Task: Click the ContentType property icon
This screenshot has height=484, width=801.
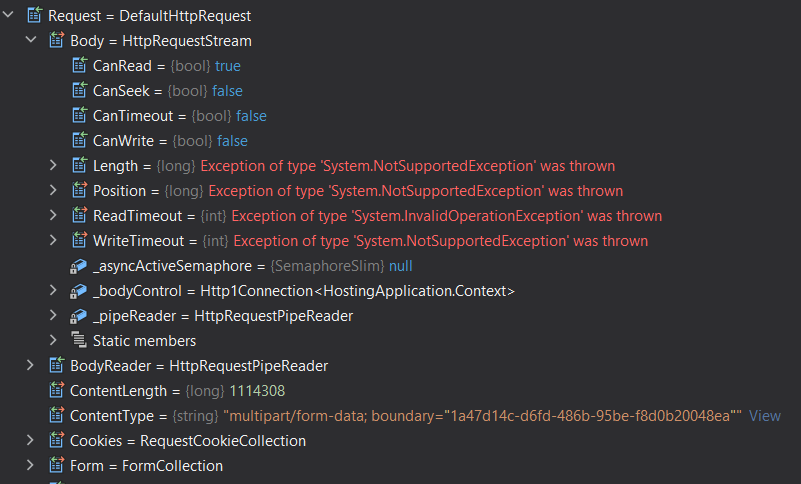Action: pyautogui.click(x=56, y=415)
